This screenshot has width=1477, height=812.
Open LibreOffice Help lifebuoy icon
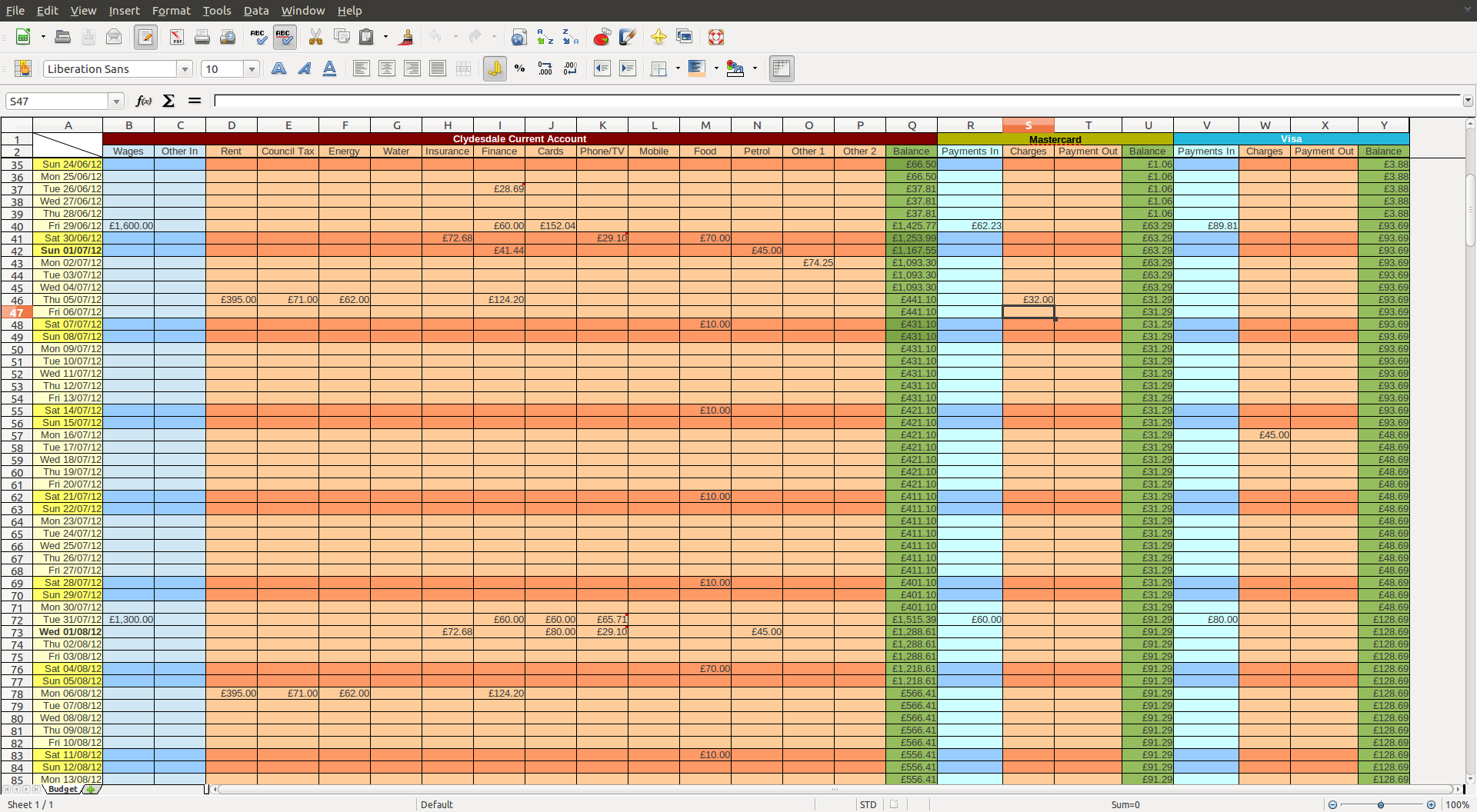click(715, 37)
